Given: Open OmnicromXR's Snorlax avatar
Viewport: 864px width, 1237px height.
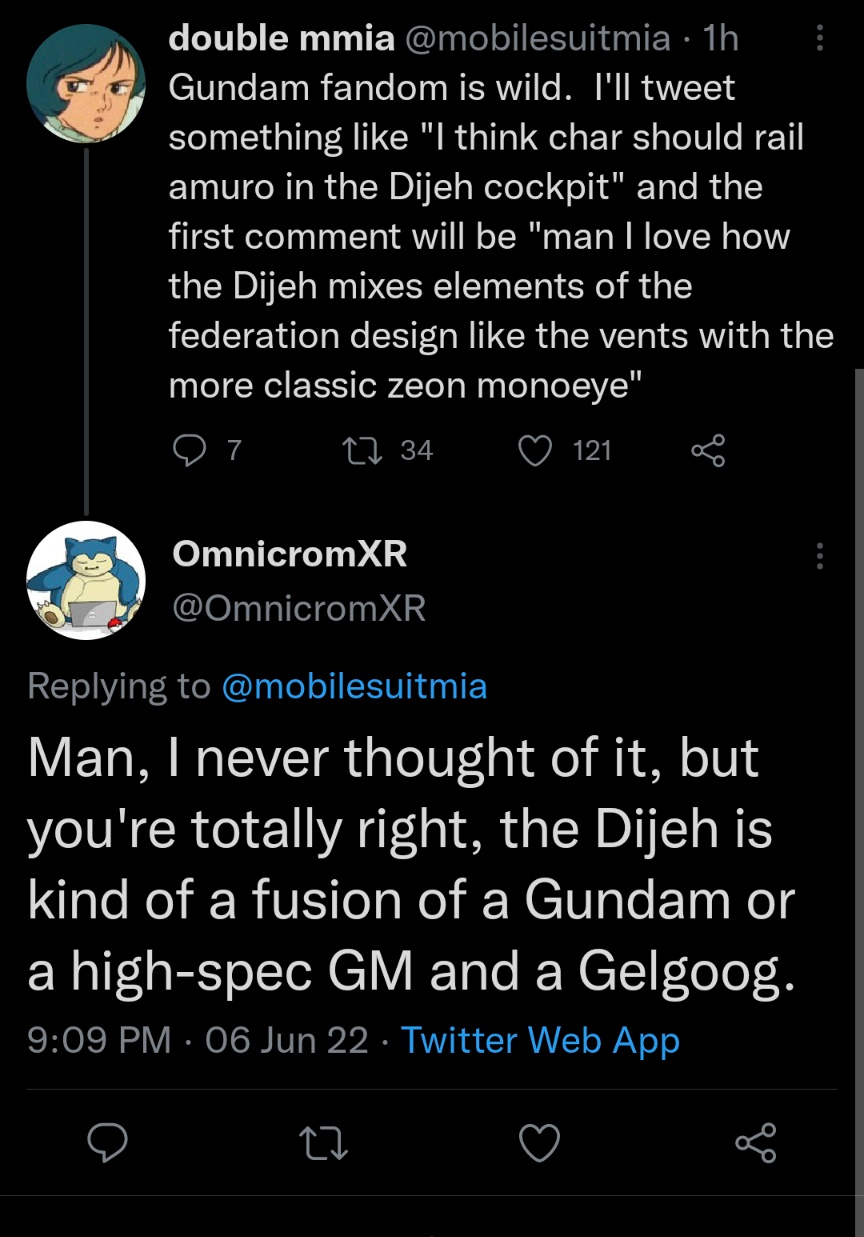Looking at the screenshot, I should [85, 580].
